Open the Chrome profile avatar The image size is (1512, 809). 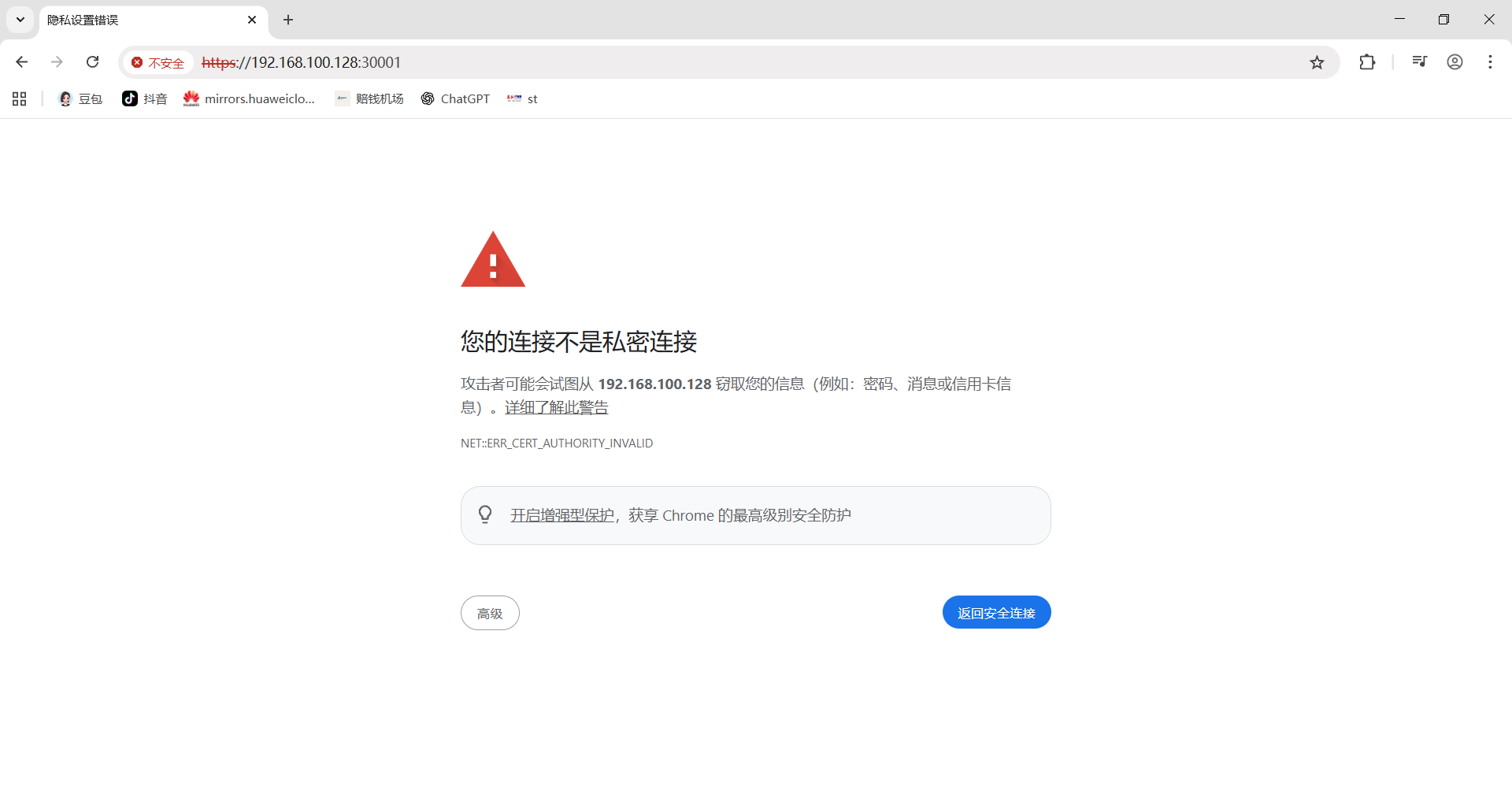pos(1455,61)
